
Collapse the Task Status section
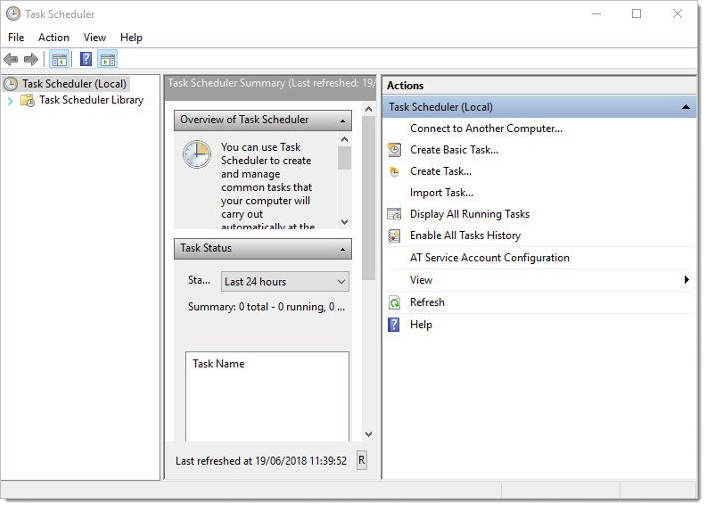[x=343, y=249]
